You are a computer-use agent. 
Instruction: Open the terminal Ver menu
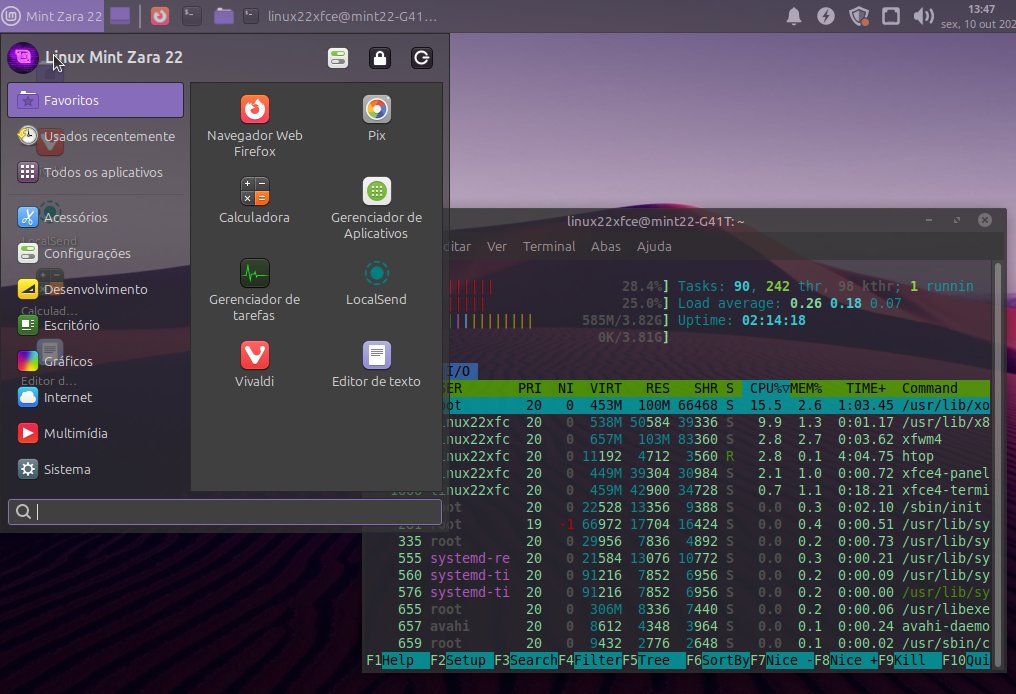497,246
